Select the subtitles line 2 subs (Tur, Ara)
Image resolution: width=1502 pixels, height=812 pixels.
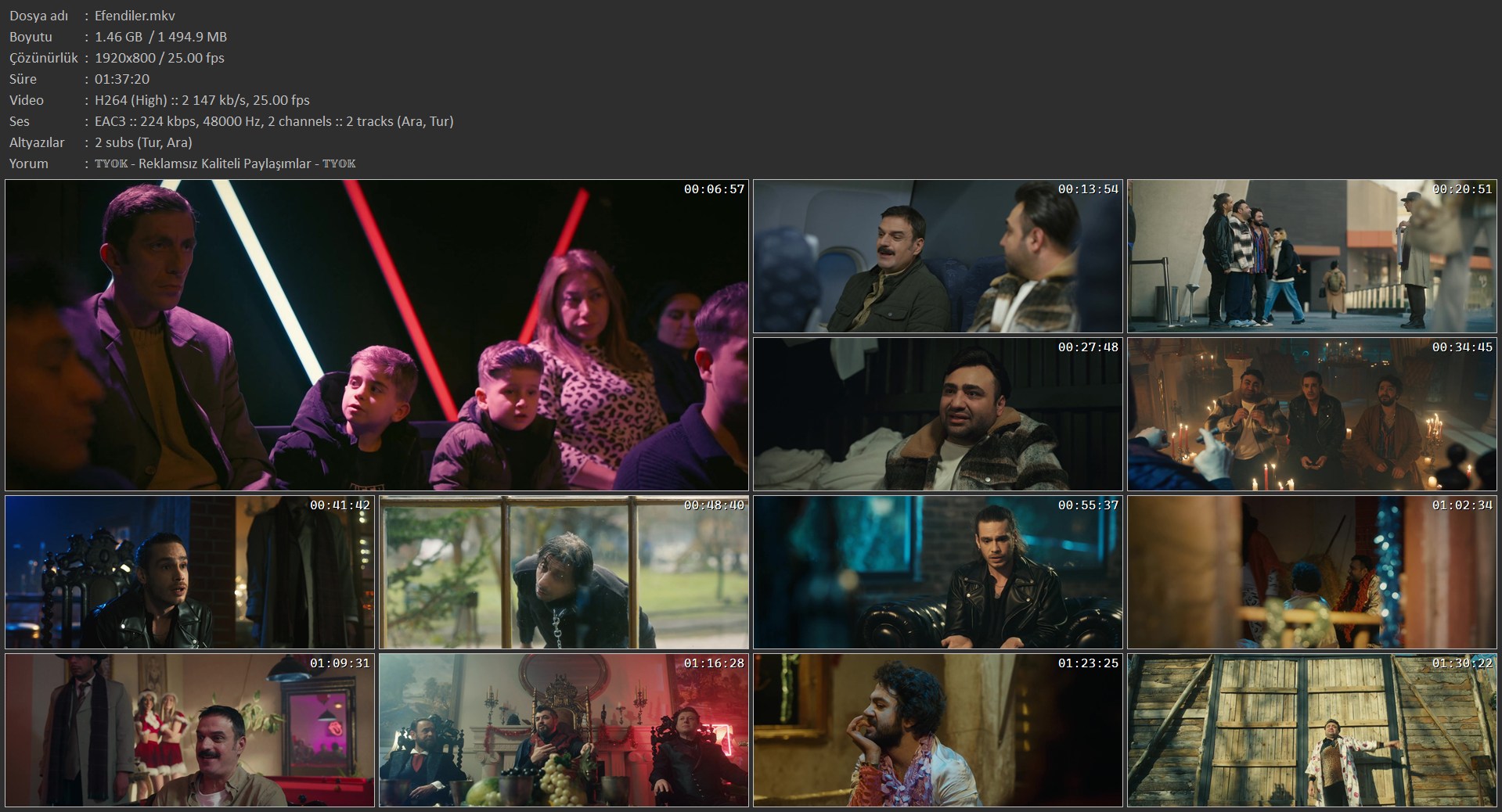coord(143,142)
